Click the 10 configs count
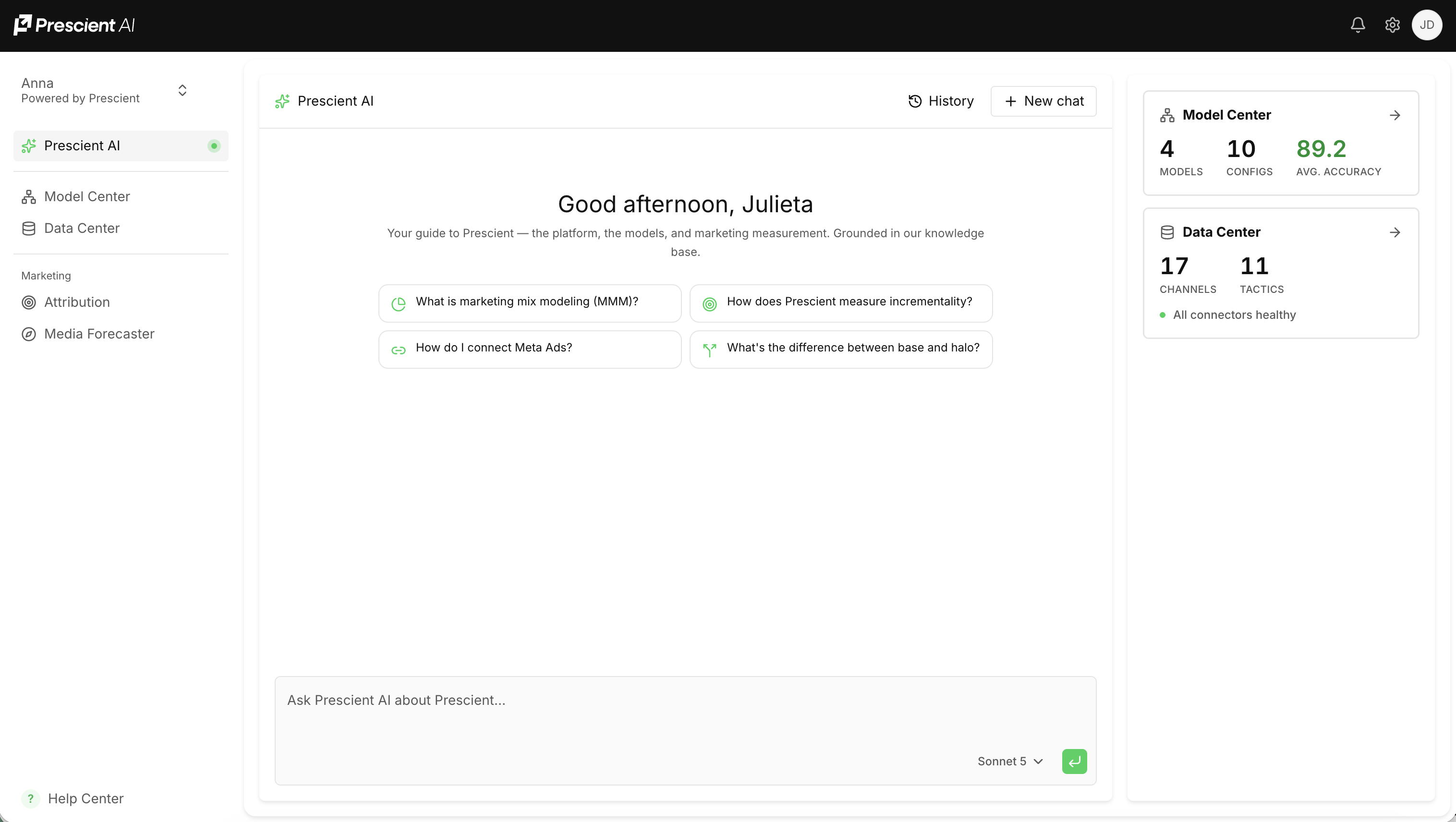The image size is (1456, 822). point(1241,149)
